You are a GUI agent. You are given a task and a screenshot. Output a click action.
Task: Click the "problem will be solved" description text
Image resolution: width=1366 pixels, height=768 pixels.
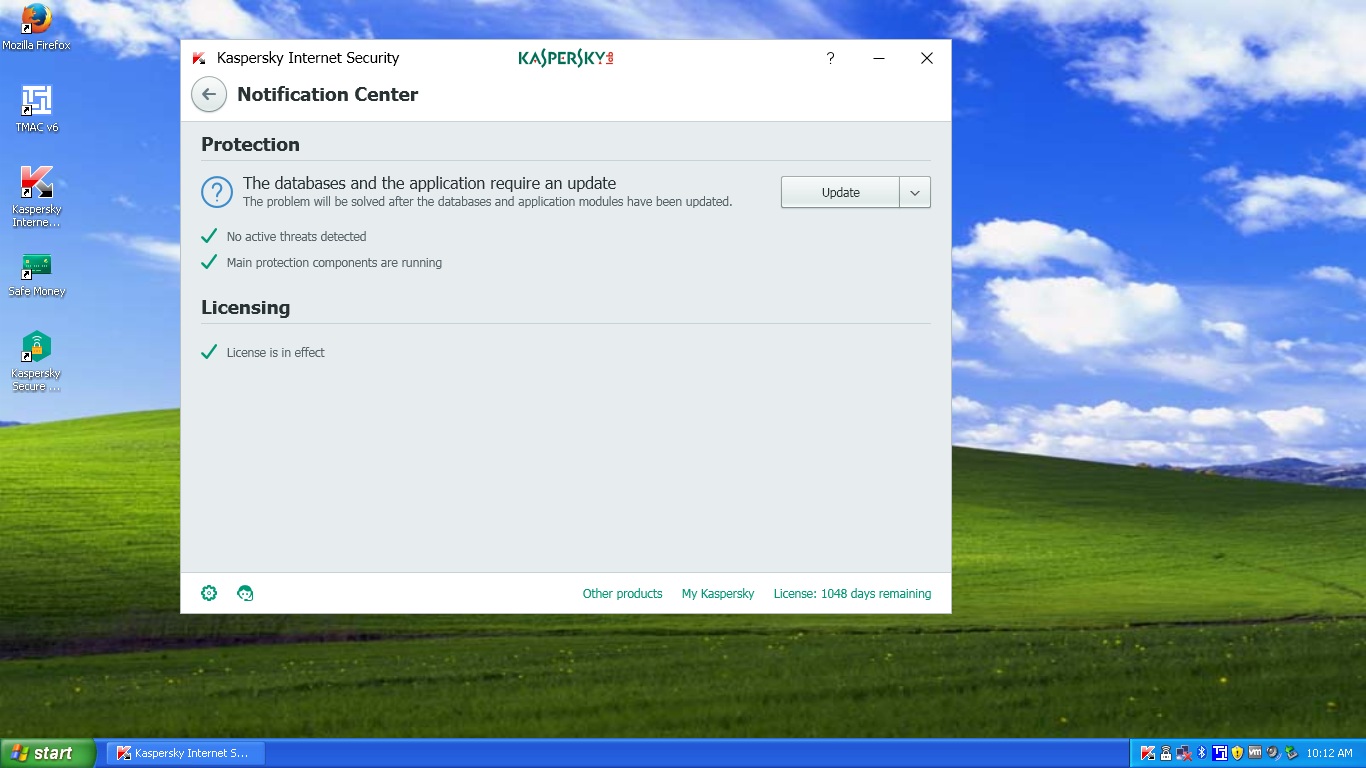point(488,202)
